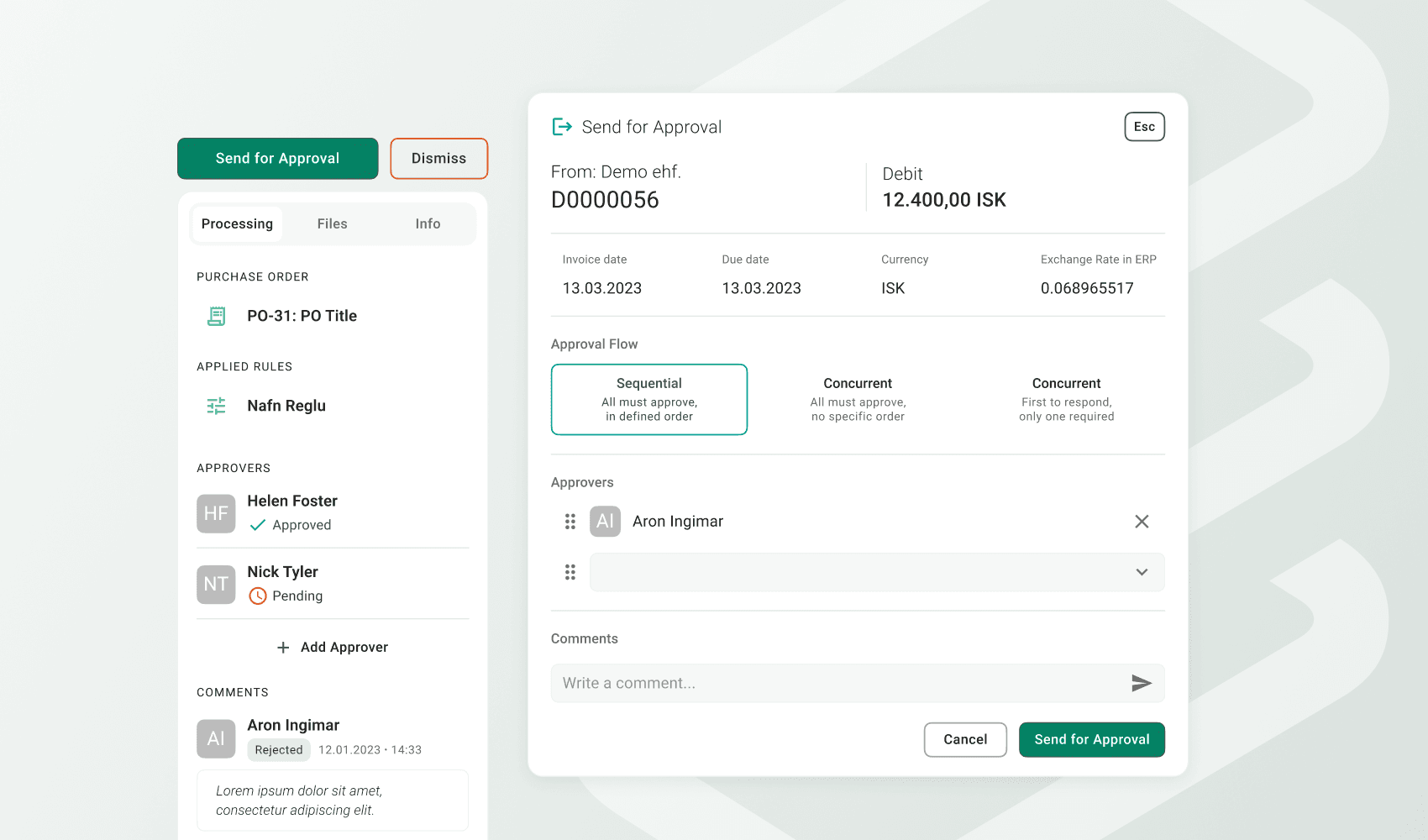Open the PO-31: PO Title link

pyautogui.click(x=302, y=316)
